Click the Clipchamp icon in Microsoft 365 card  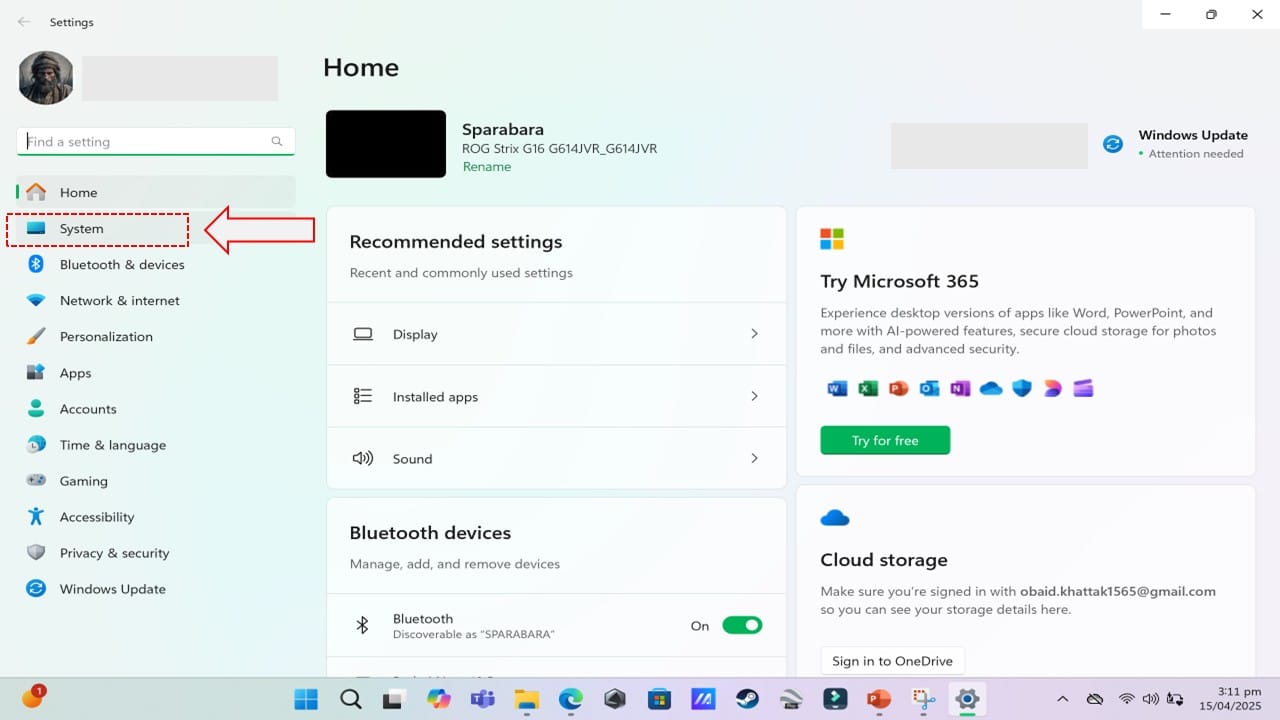(x=1083, y=388)
